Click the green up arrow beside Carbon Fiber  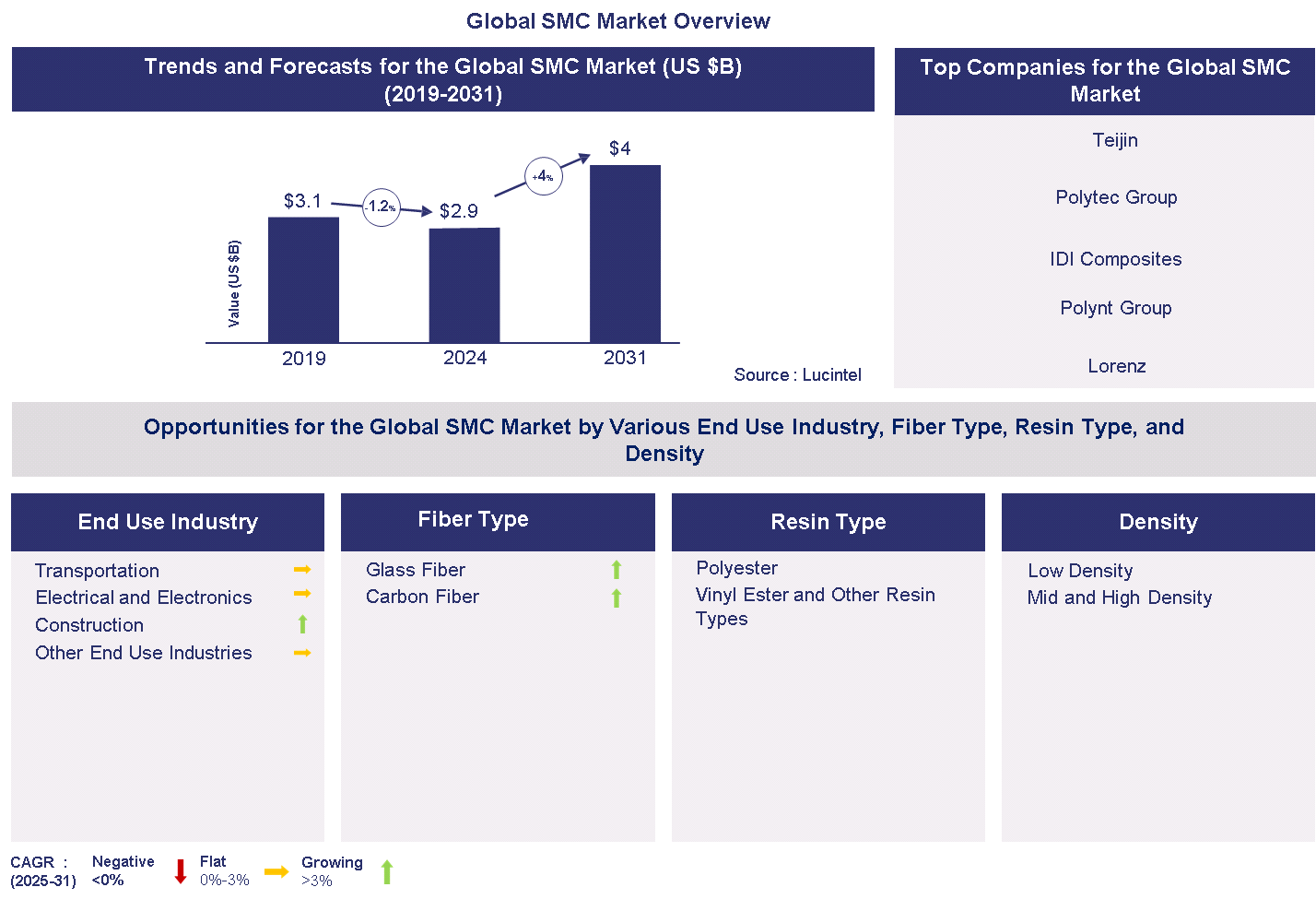coord(617,597)
